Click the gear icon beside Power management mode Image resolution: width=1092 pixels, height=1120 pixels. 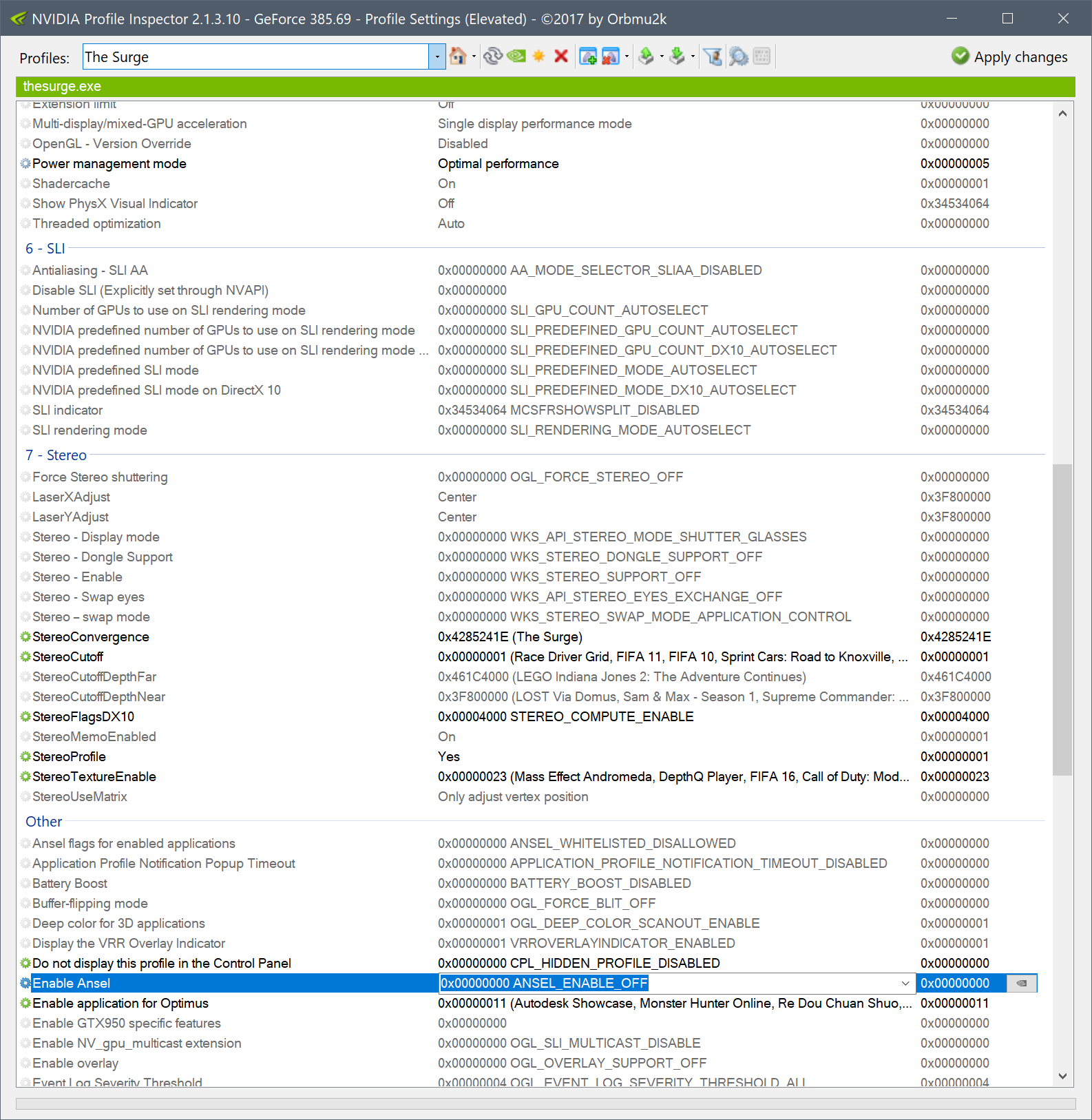(x=25, y=163)
